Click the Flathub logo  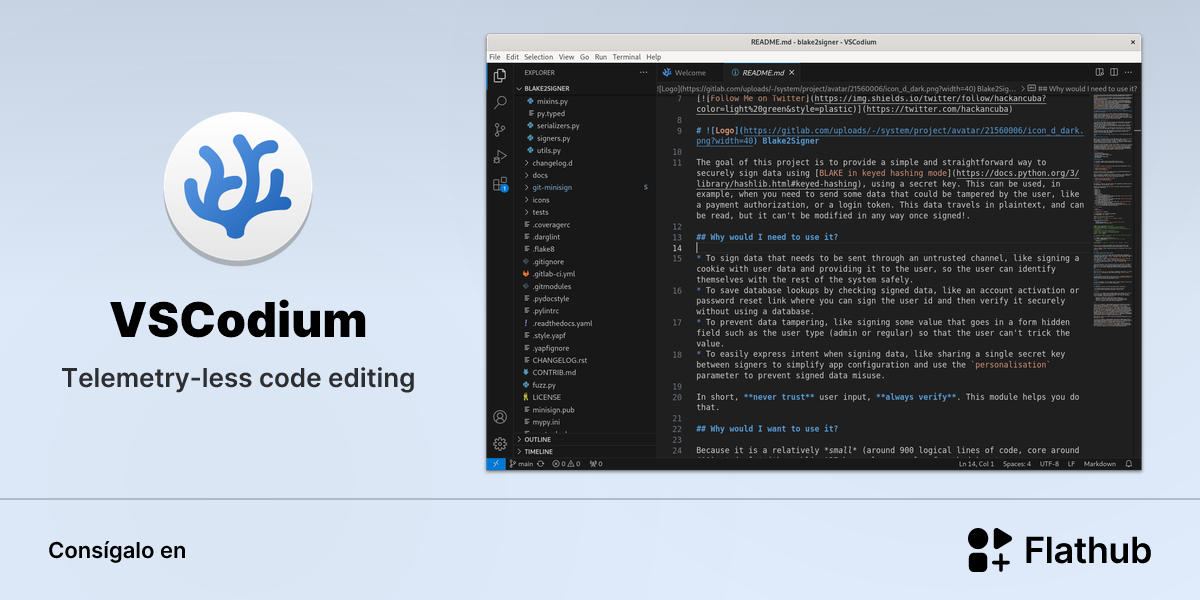[x=1059, y=550]
